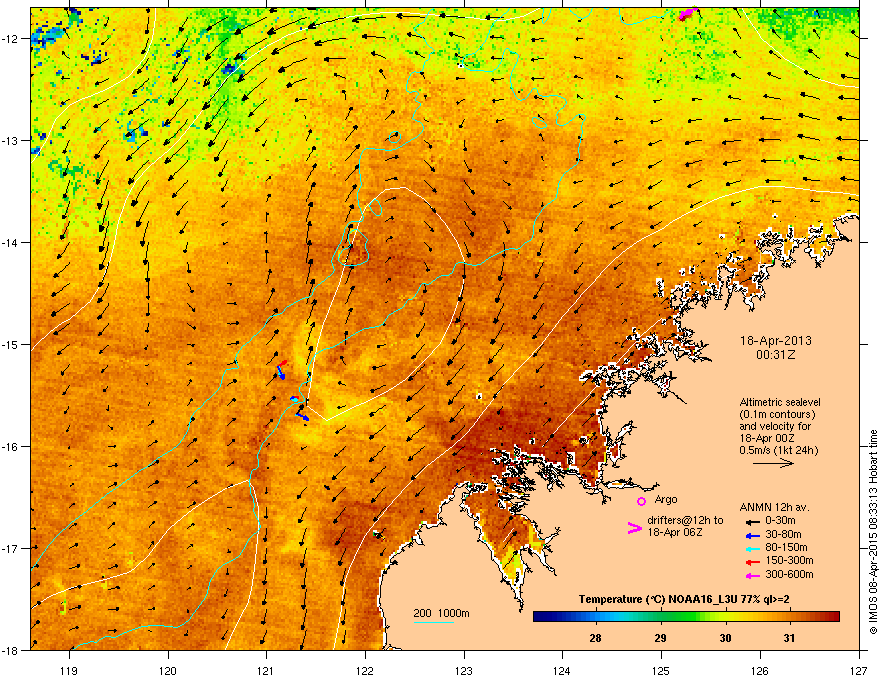Click the latitude axis label -17
Screen dimensions: 880x680
[11, 548]
